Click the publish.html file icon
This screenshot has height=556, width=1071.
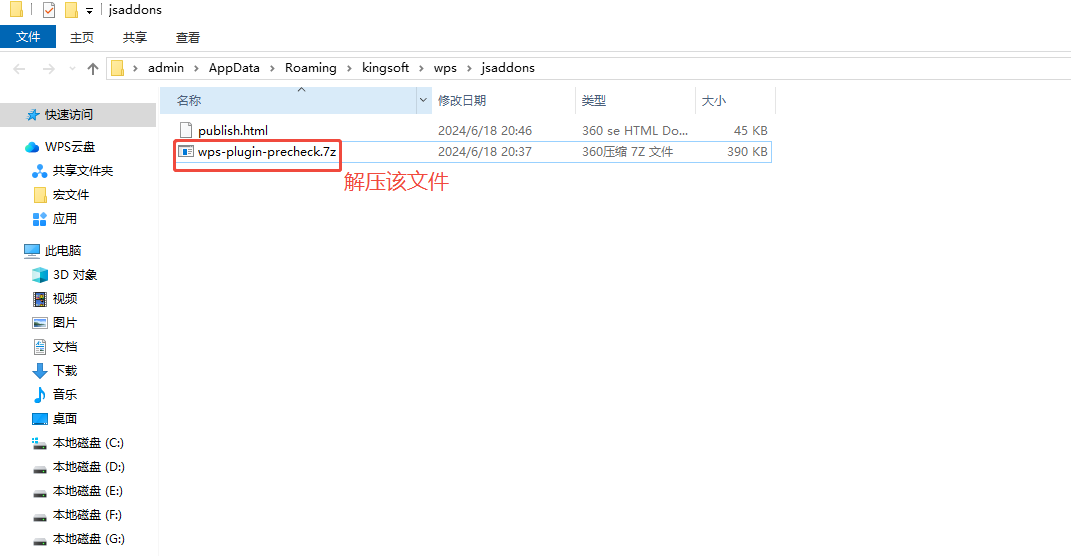[186, 130]
